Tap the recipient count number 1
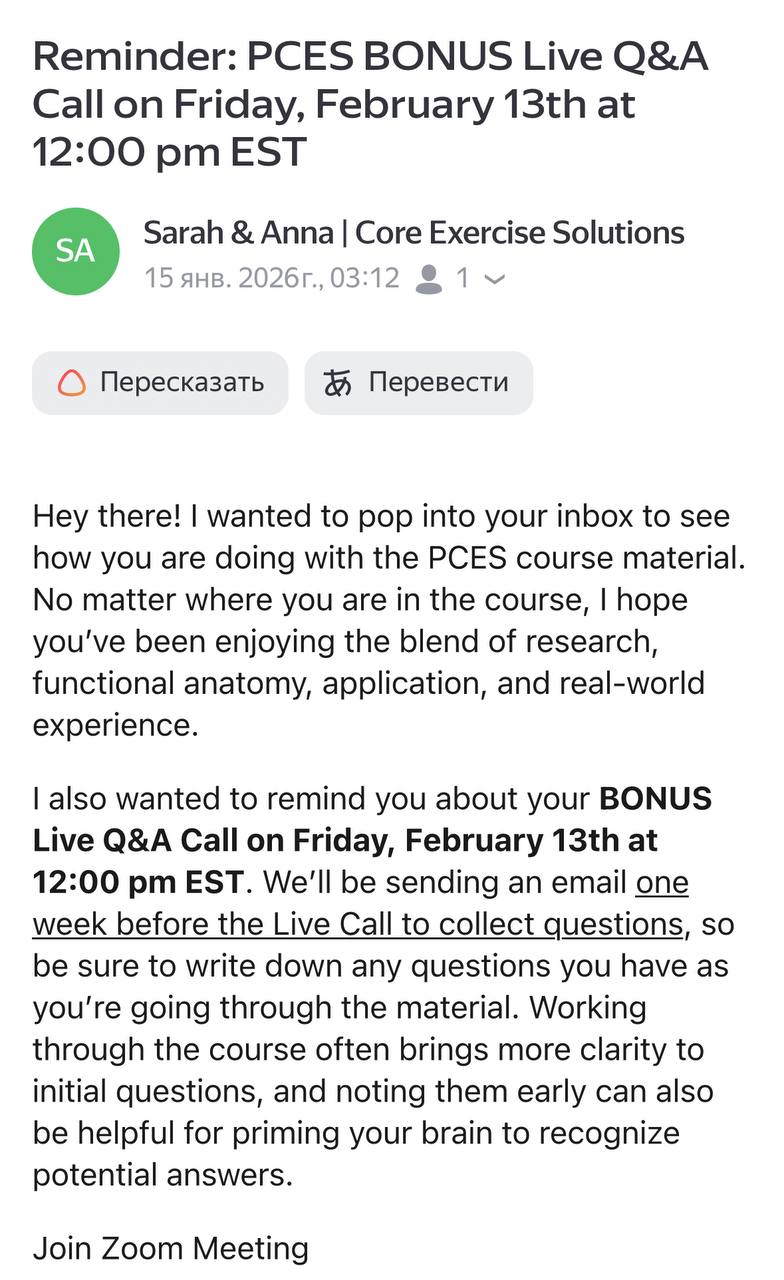Image resolution: width=784 pixels, height=1280 pixels. tap(463, 278)
